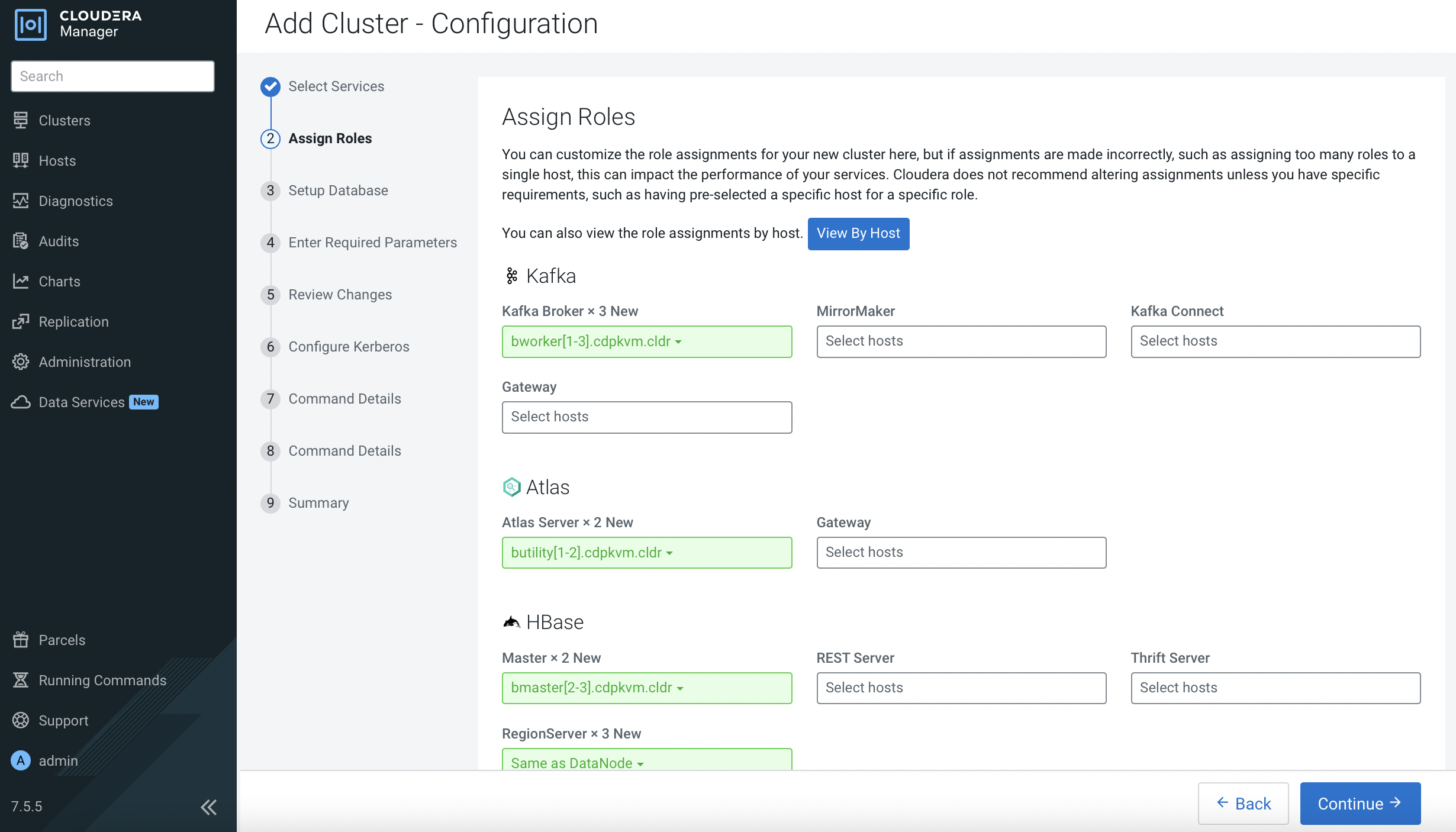The height and width of the screenshot is (832, 1456).
Task: Click the Hosts icon in sidebar
Action: 21,160
